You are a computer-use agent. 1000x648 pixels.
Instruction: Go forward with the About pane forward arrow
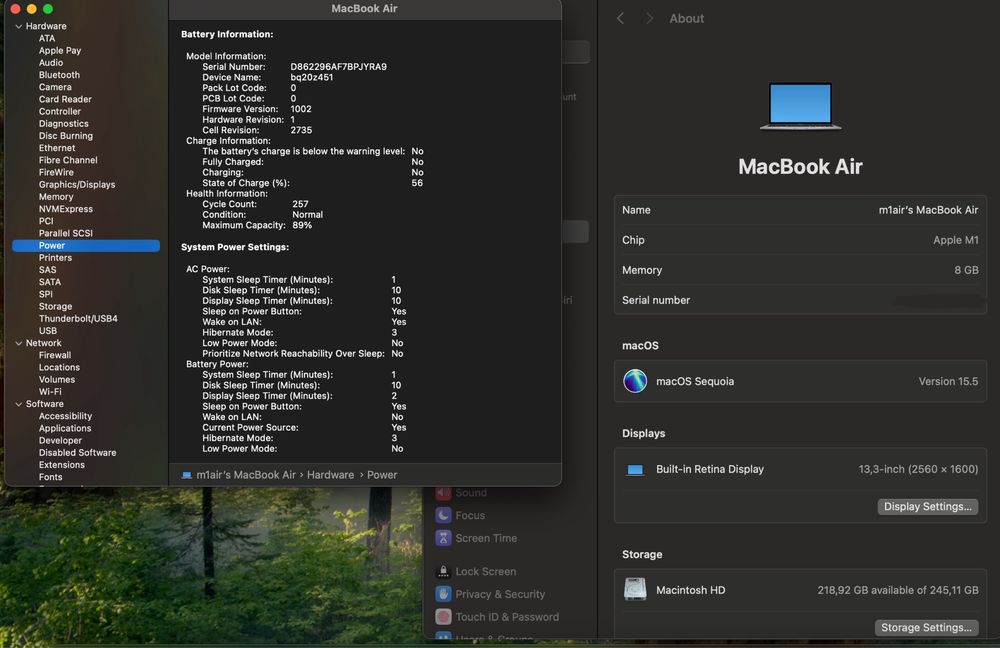click(649, 18)
